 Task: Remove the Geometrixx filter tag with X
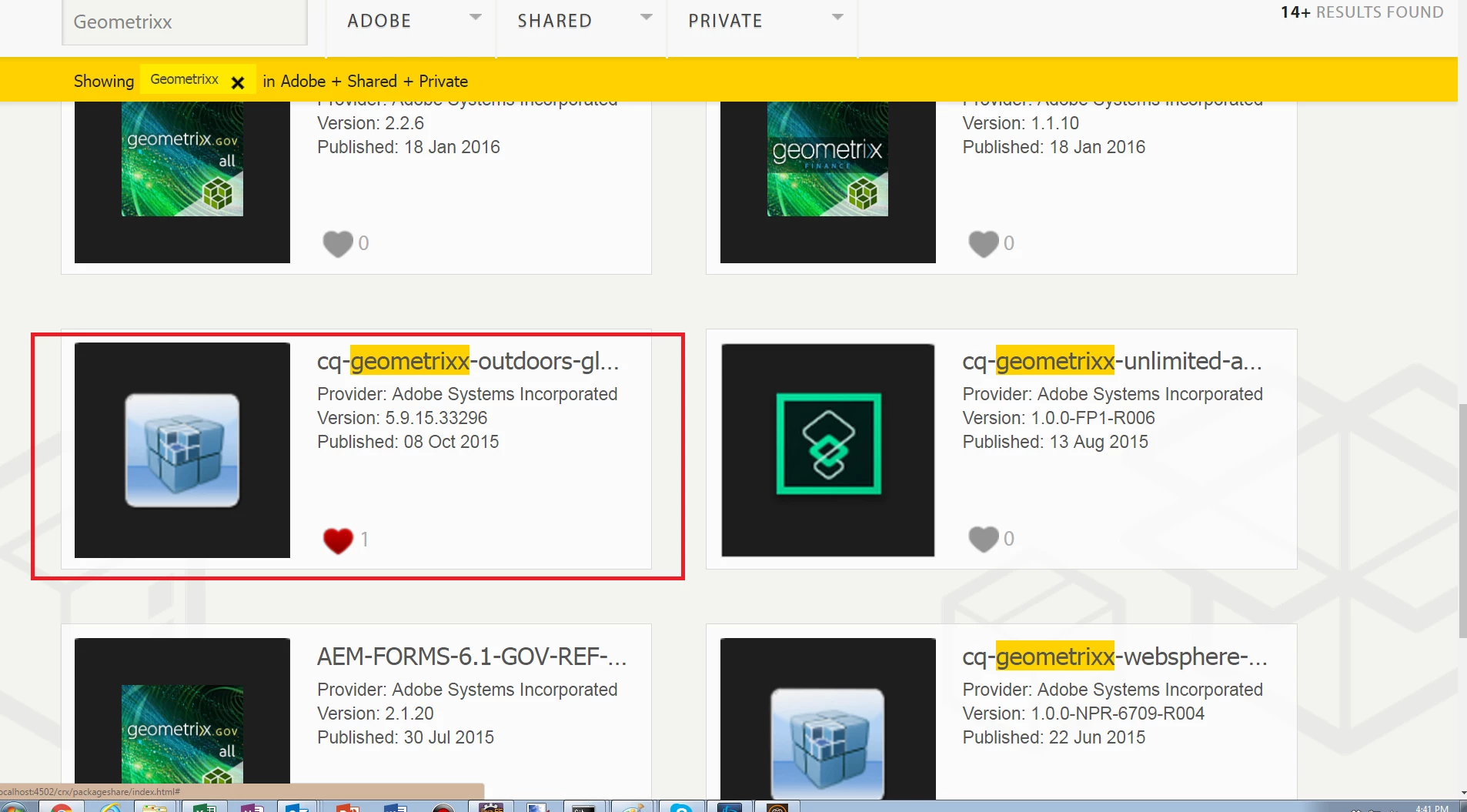tap(238, 82)
